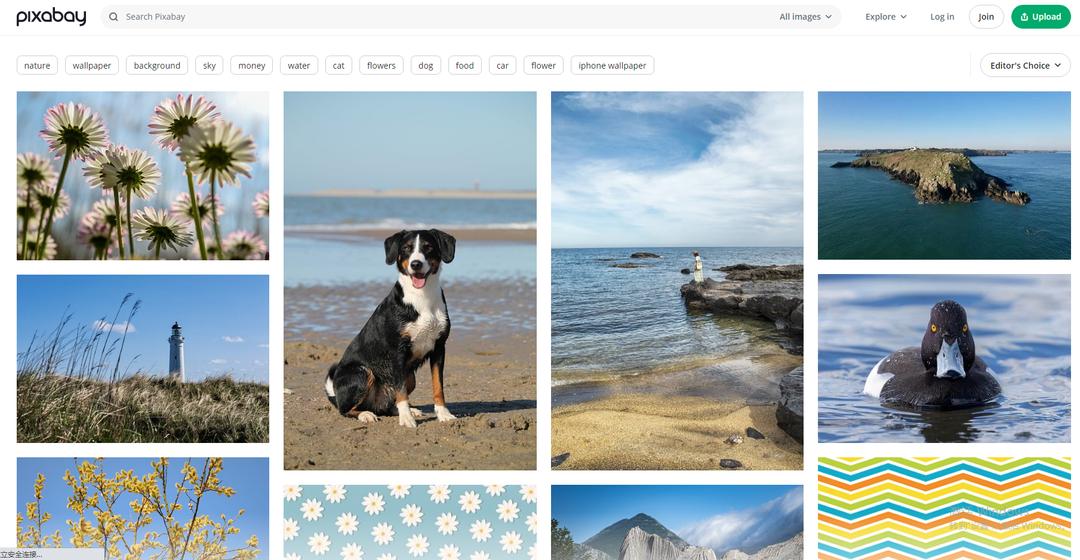The height and width of the screenshot is (560, 1080).
Task: Open the All images dropdown
Action: click(x=805, y=17)
